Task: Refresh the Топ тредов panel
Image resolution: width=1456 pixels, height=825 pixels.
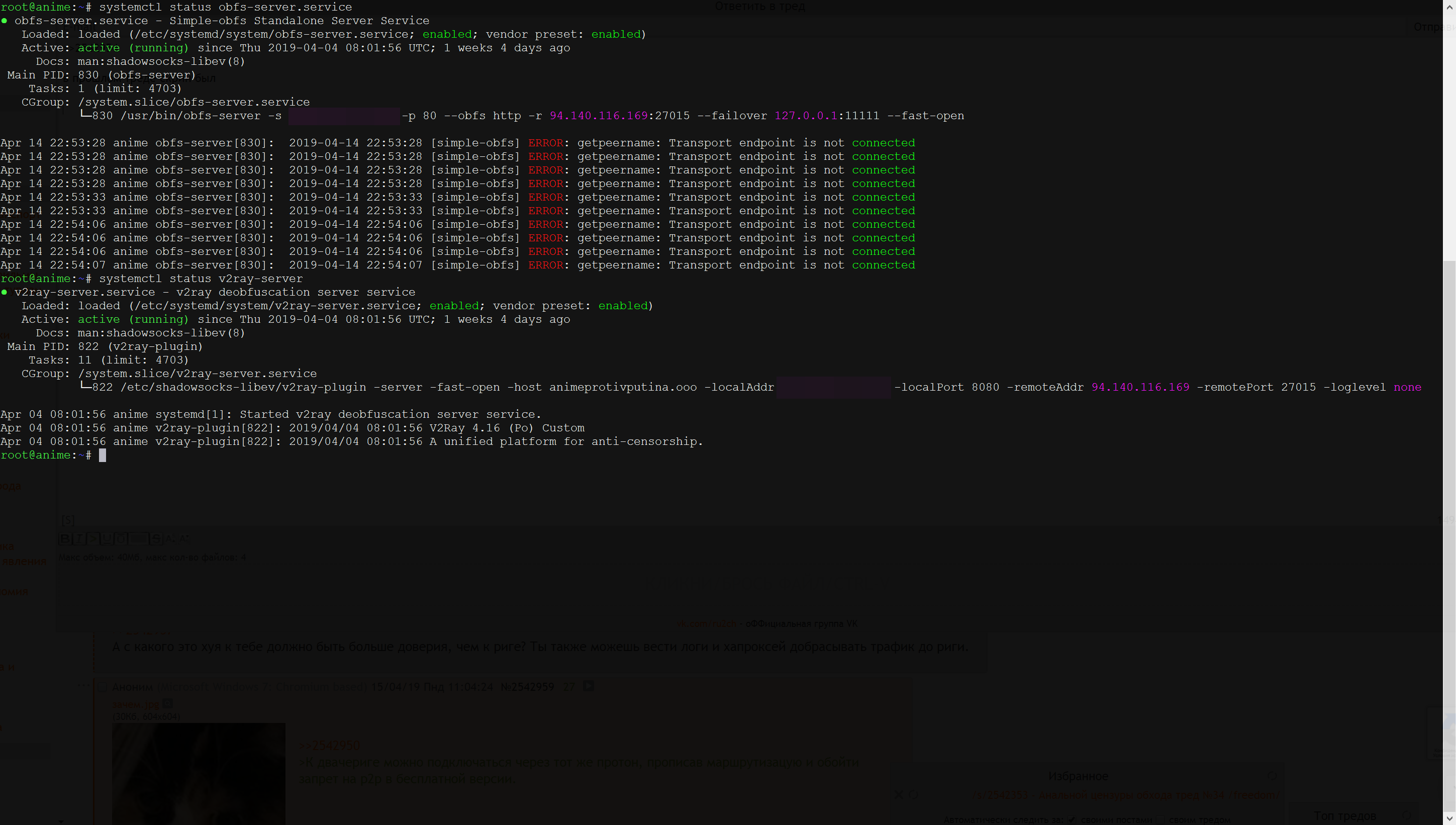Action: click(1406, 815)
